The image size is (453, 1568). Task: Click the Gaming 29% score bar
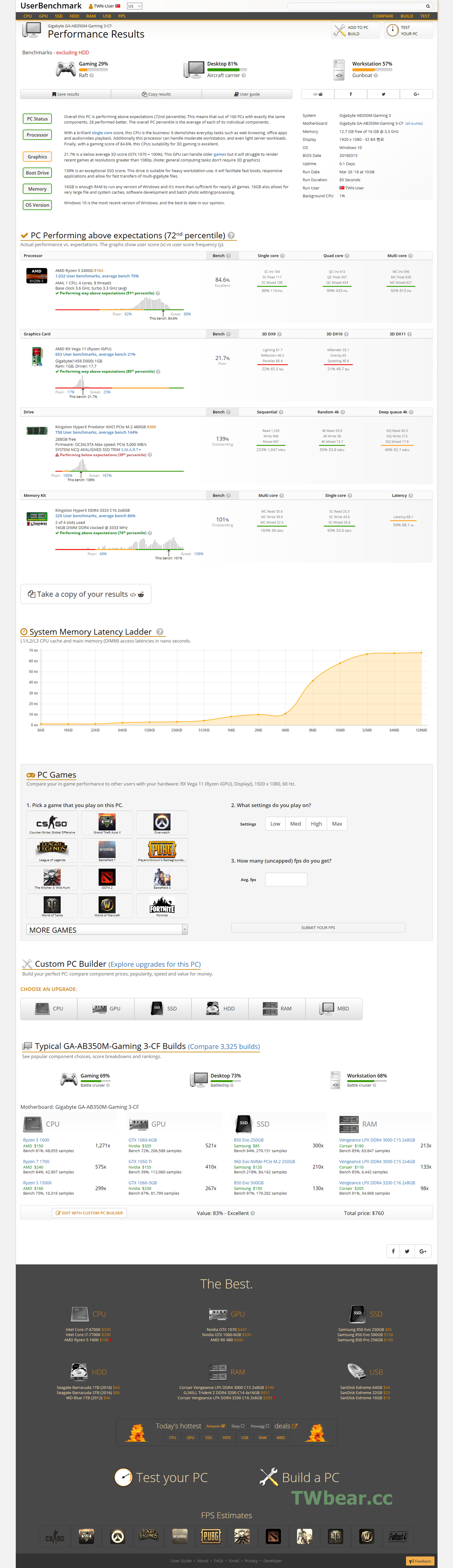tap(94, 70)
